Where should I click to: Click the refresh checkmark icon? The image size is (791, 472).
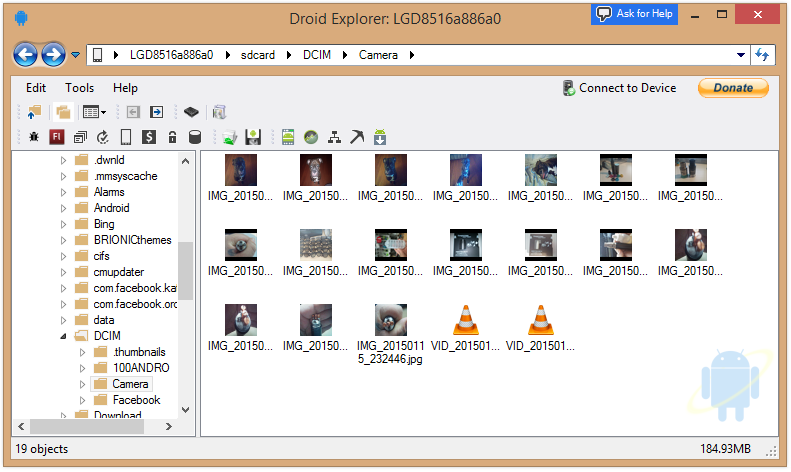click(103, 137)
